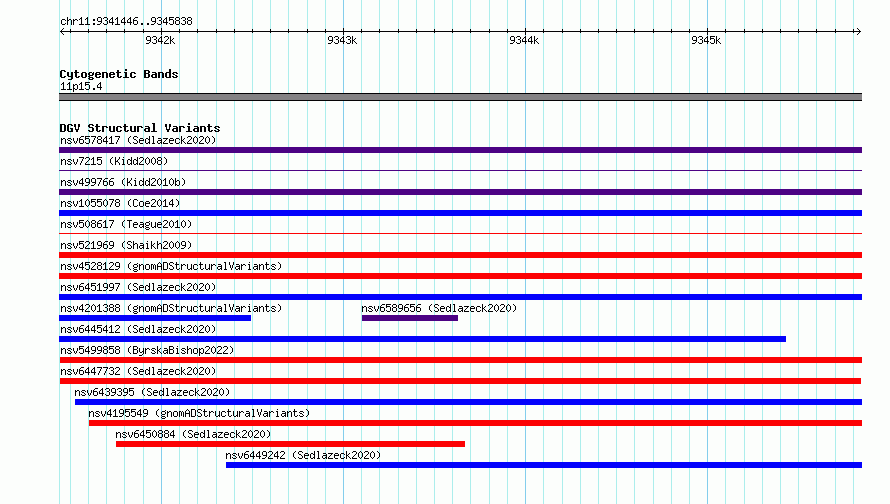The width and height of the screenshot is (890, 504).
Task: Select the short purple nsv6589656 bar
Action: tap(410, 318)
